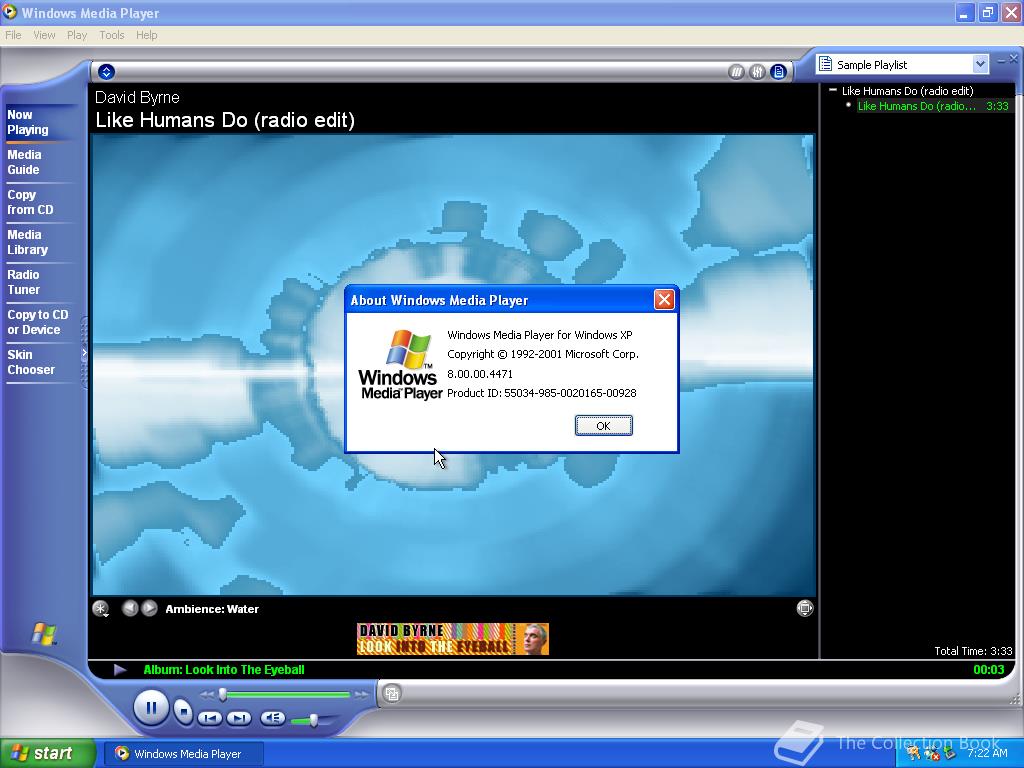Collapse the Like Humans Do playlist group
This screenshot has height=768, width=1024.
833,90
